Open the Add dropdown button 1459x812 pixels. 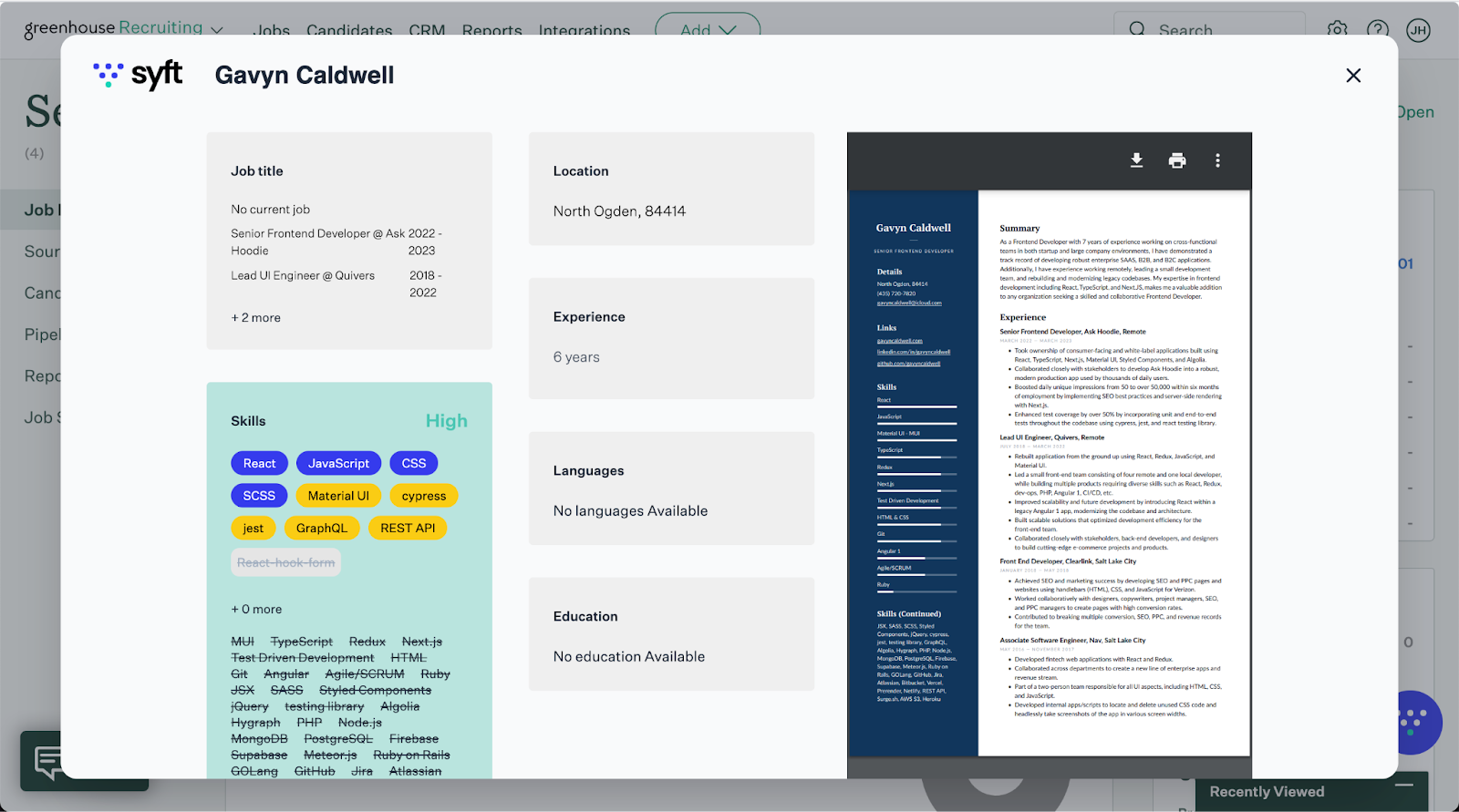[x=708, y=29]
